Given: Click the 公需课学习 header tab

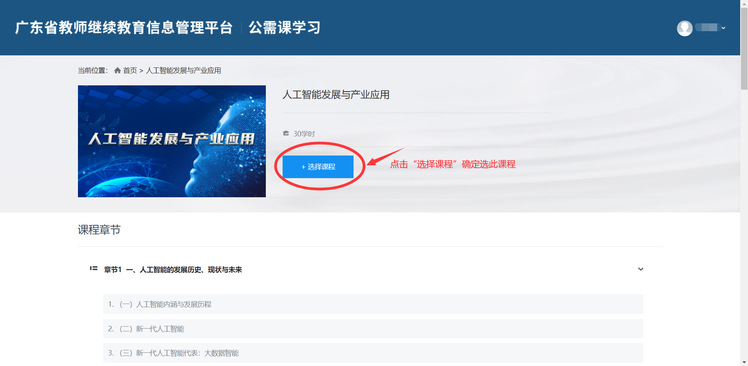Looking at the screenshot, I should click(285, 28).
